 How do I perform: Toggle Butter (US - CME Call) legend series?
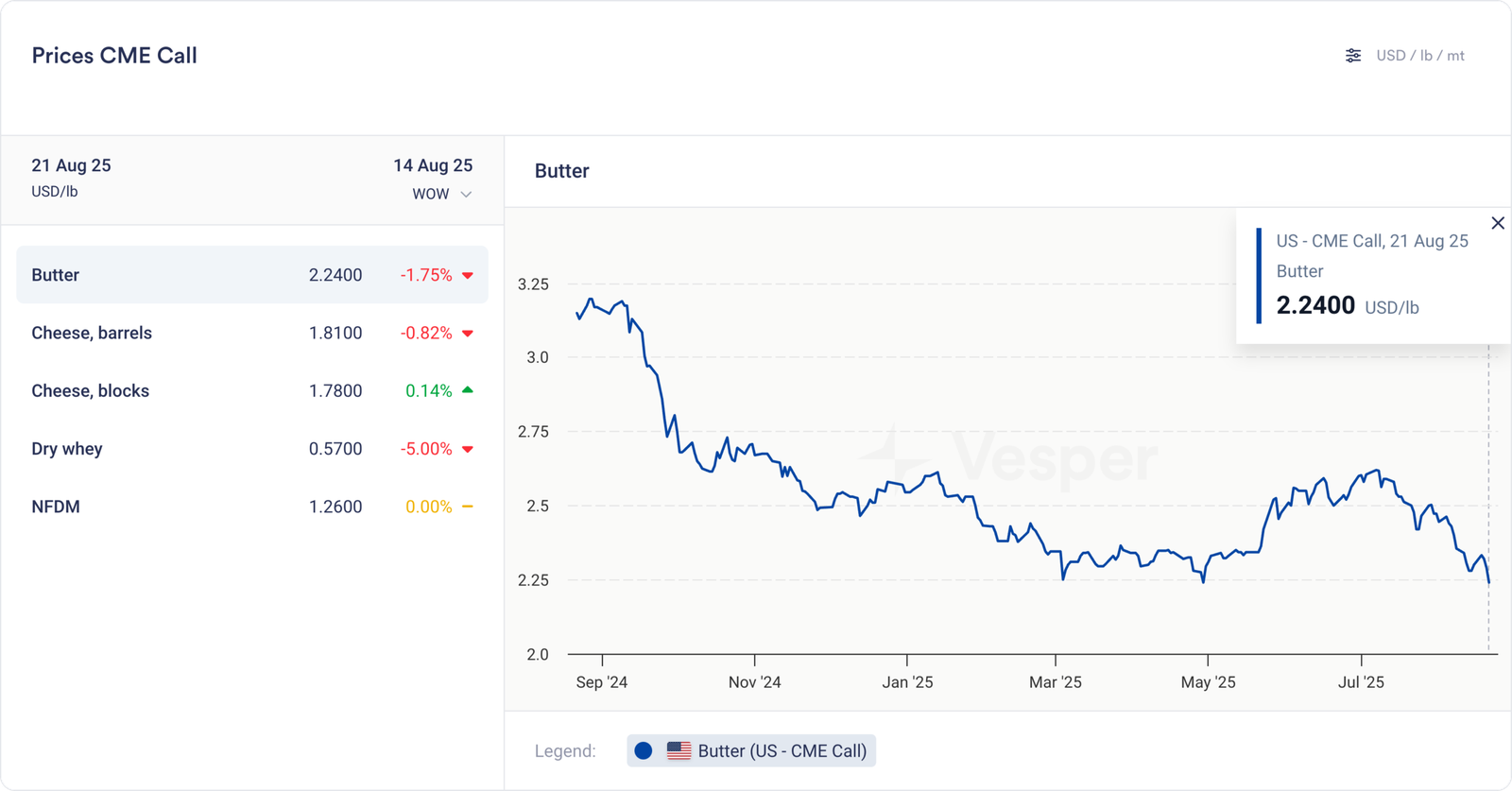782,751
